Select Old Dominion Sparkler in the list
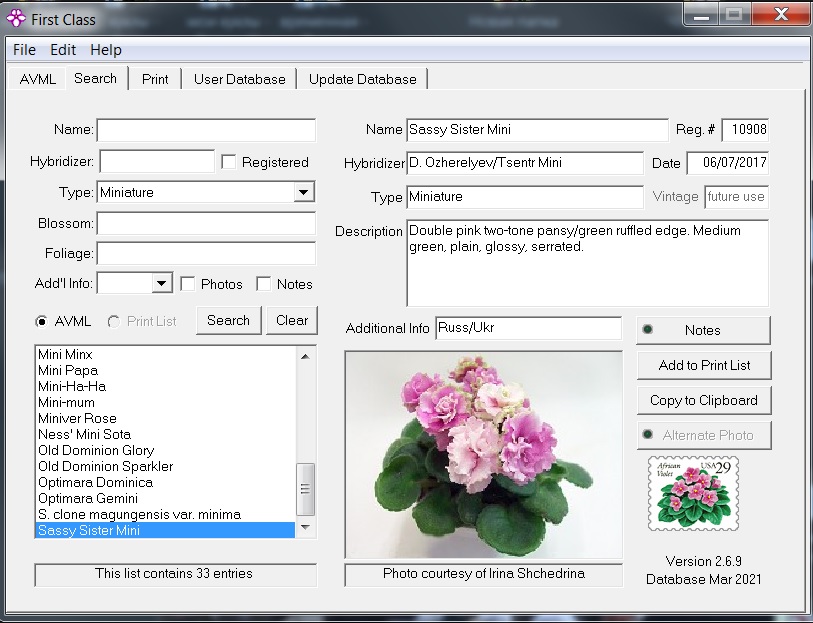Image resolution: width=813 pixels, height=623 pixels. coord(165,466)
